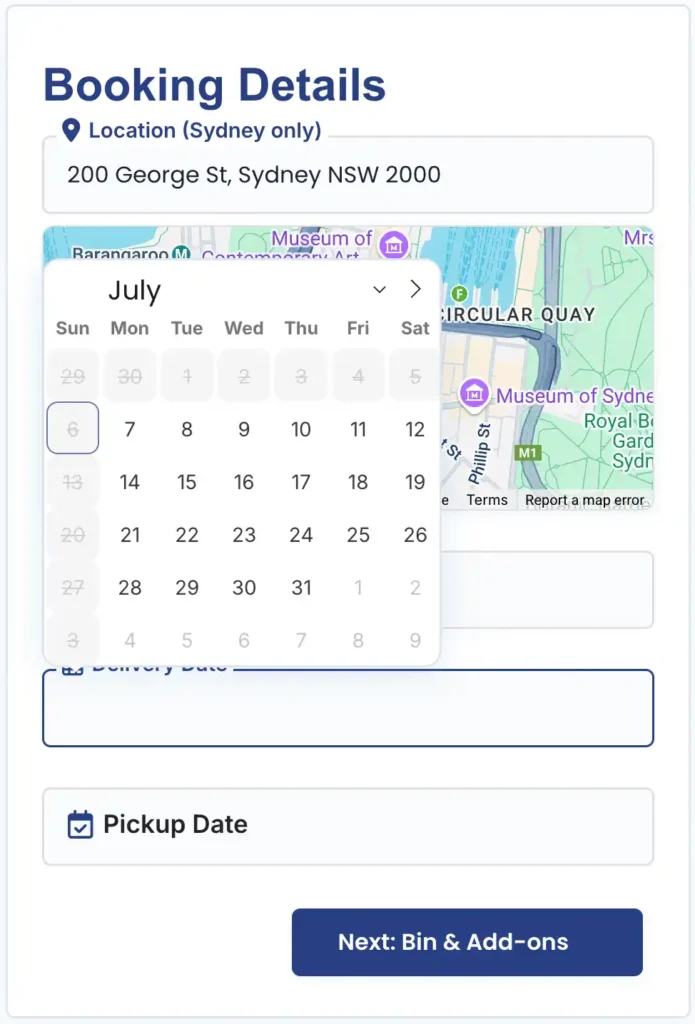Click the Delivery Date input field
This screenshot has width=695, height=1024.
pos(348,708)
